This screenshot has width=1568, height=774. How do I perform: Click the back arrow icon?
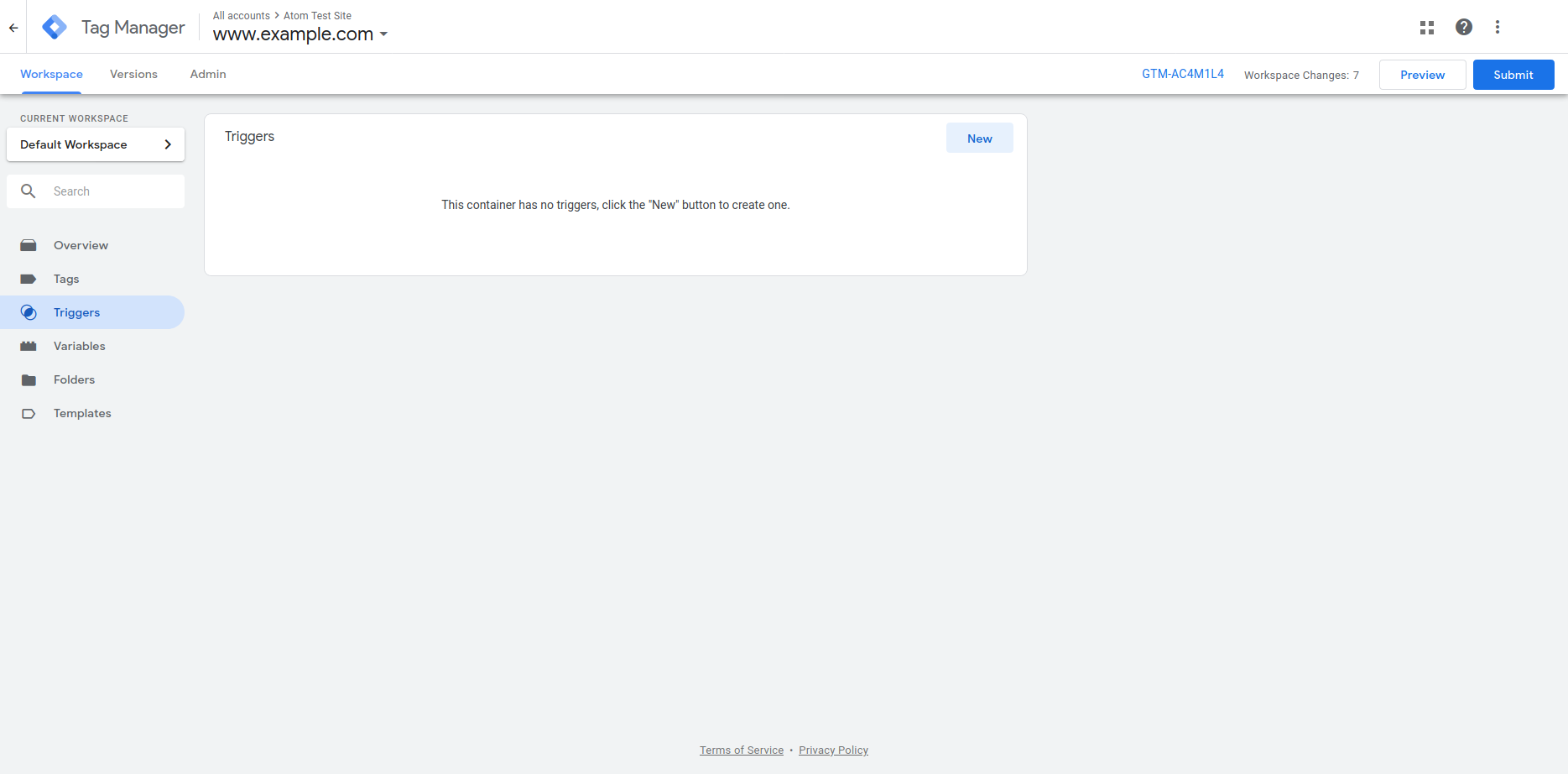[x=13, y=28]
